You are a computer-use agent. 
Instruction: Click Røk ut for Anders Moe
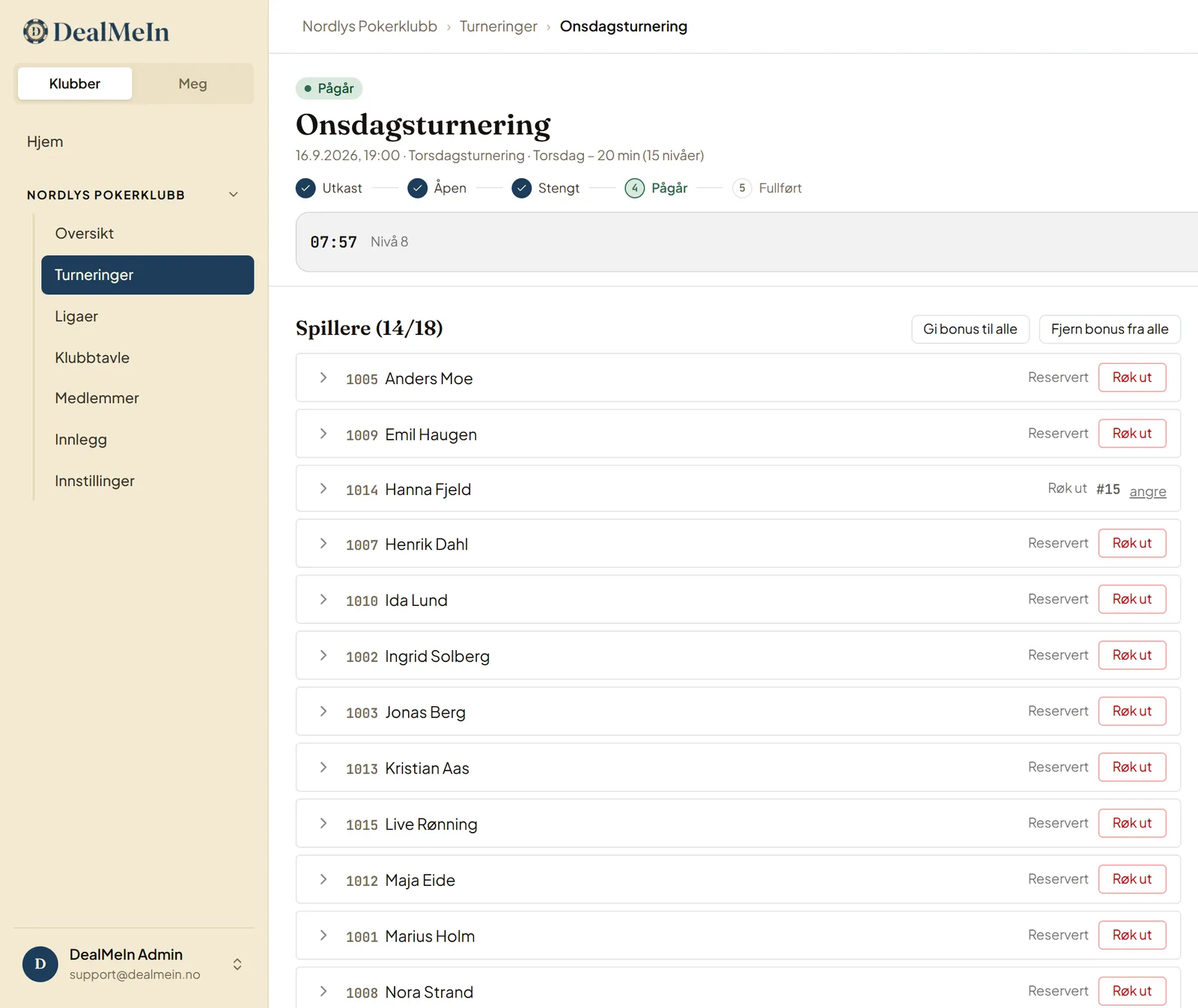click(1132, 377)
